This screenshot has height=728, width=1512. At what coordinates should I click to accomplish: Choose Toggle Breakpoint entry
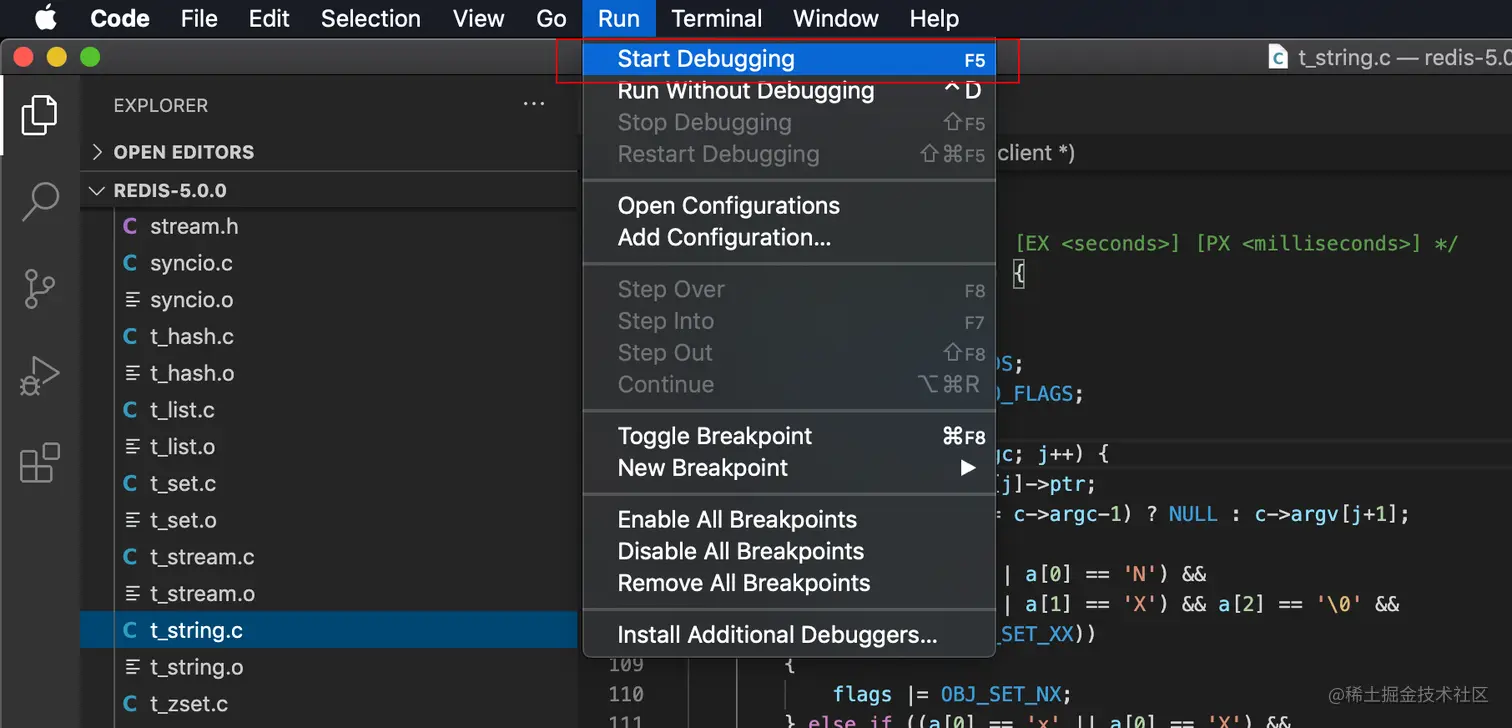coord(789,436)
